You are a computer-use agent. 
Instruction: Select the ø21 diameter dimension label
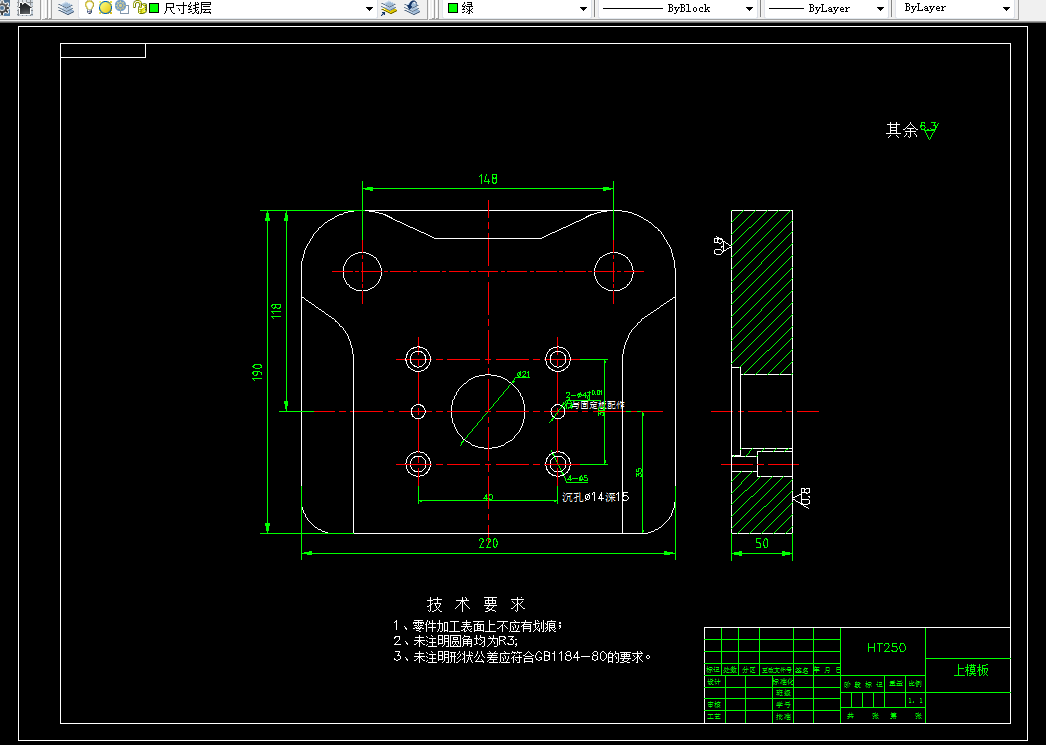pyautogui.click(x=523, y=374)
